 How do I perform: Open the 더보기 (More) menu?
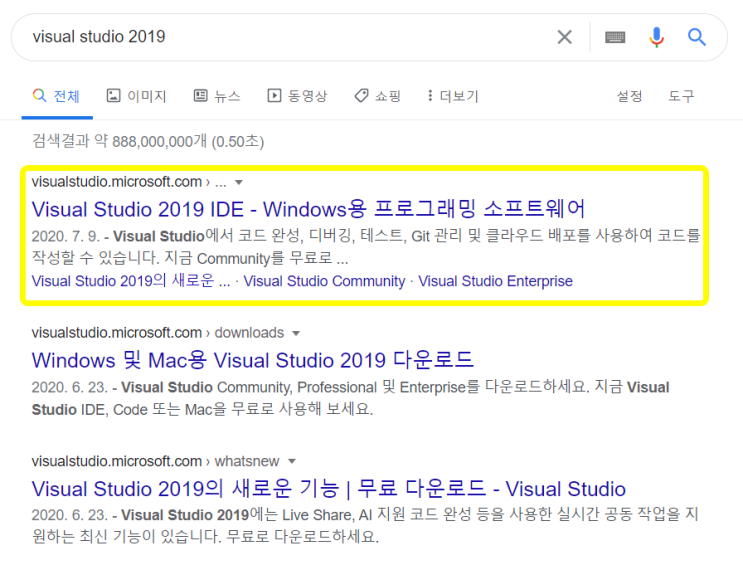coord(453,96)
